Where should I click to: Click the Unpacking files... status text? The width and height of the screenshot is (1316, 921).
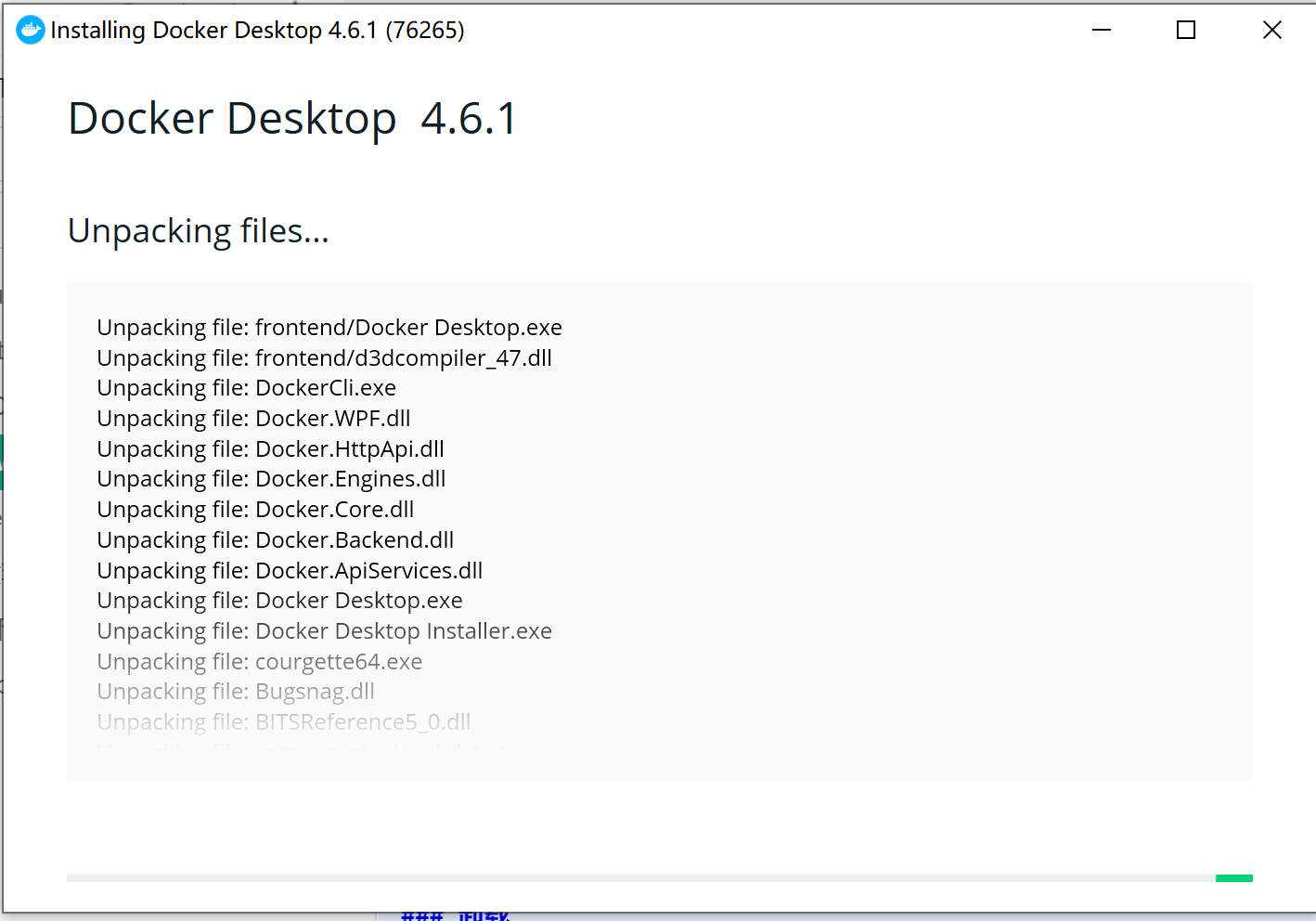point(199,230)
